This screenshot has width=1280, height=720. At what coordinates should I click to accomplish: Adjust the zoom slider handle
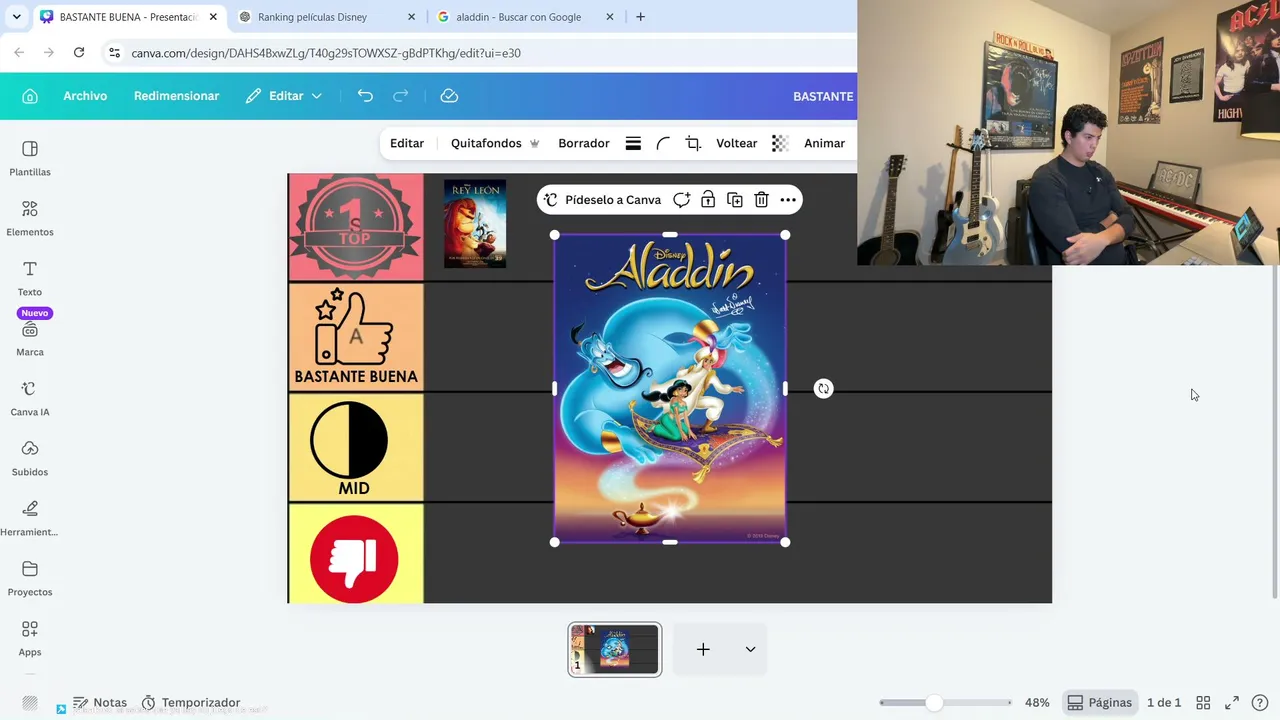point(934,703)
